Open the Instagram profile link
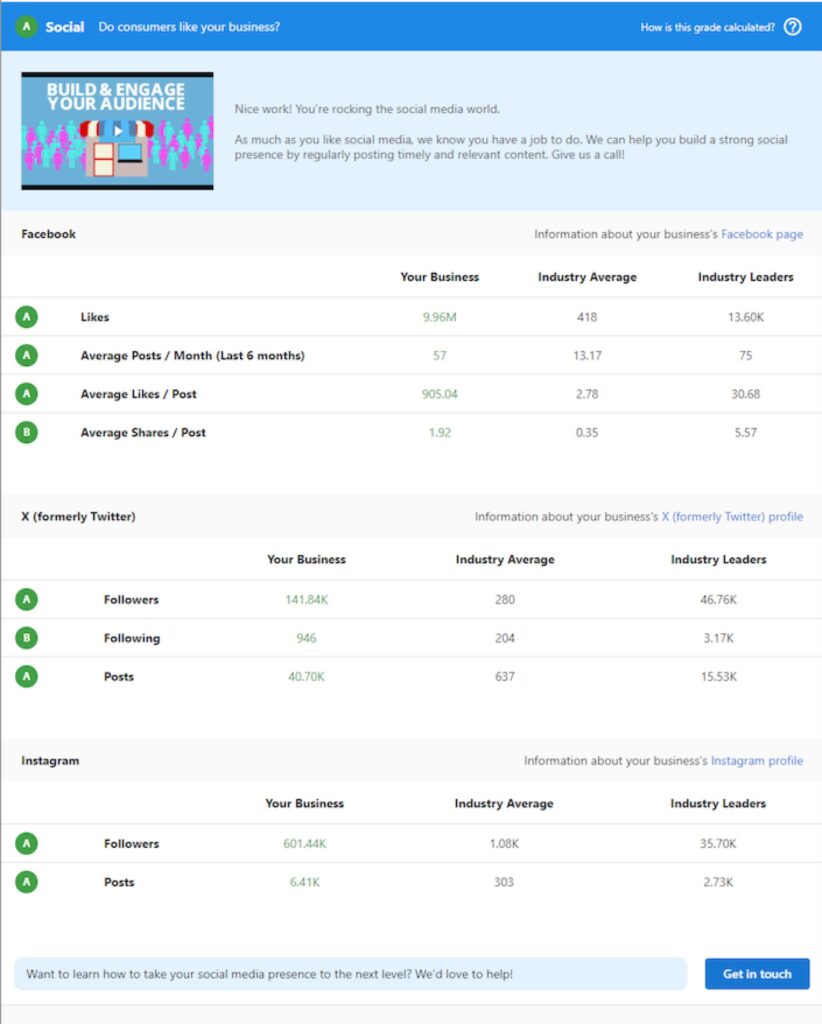The height and width of the screenshot is (1024, 822). [x=757, y=761]
